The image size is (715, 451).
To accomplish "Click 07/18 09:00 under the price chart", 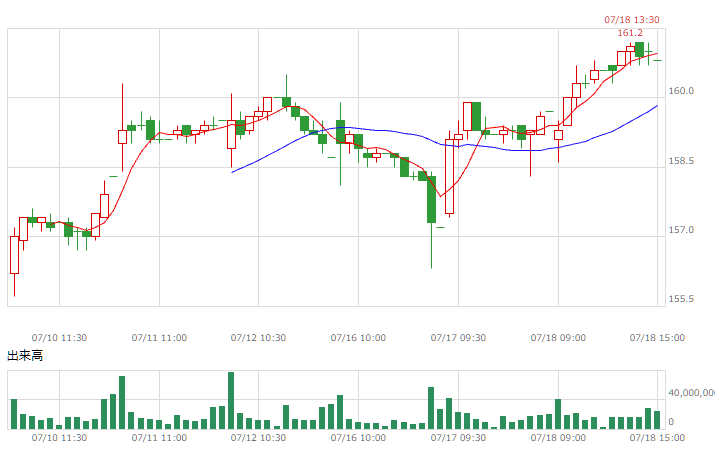I will [x=558, y=338].
